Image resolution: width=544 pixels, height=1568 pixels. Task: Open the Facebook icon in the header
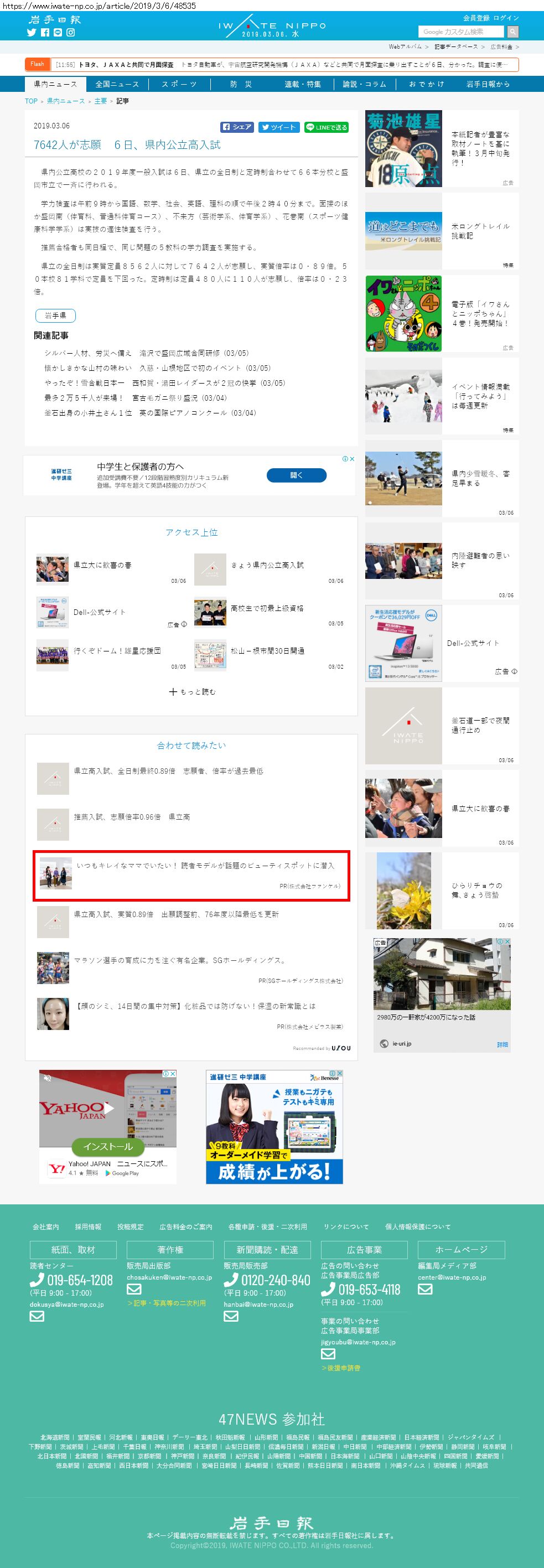coord(45,33)
